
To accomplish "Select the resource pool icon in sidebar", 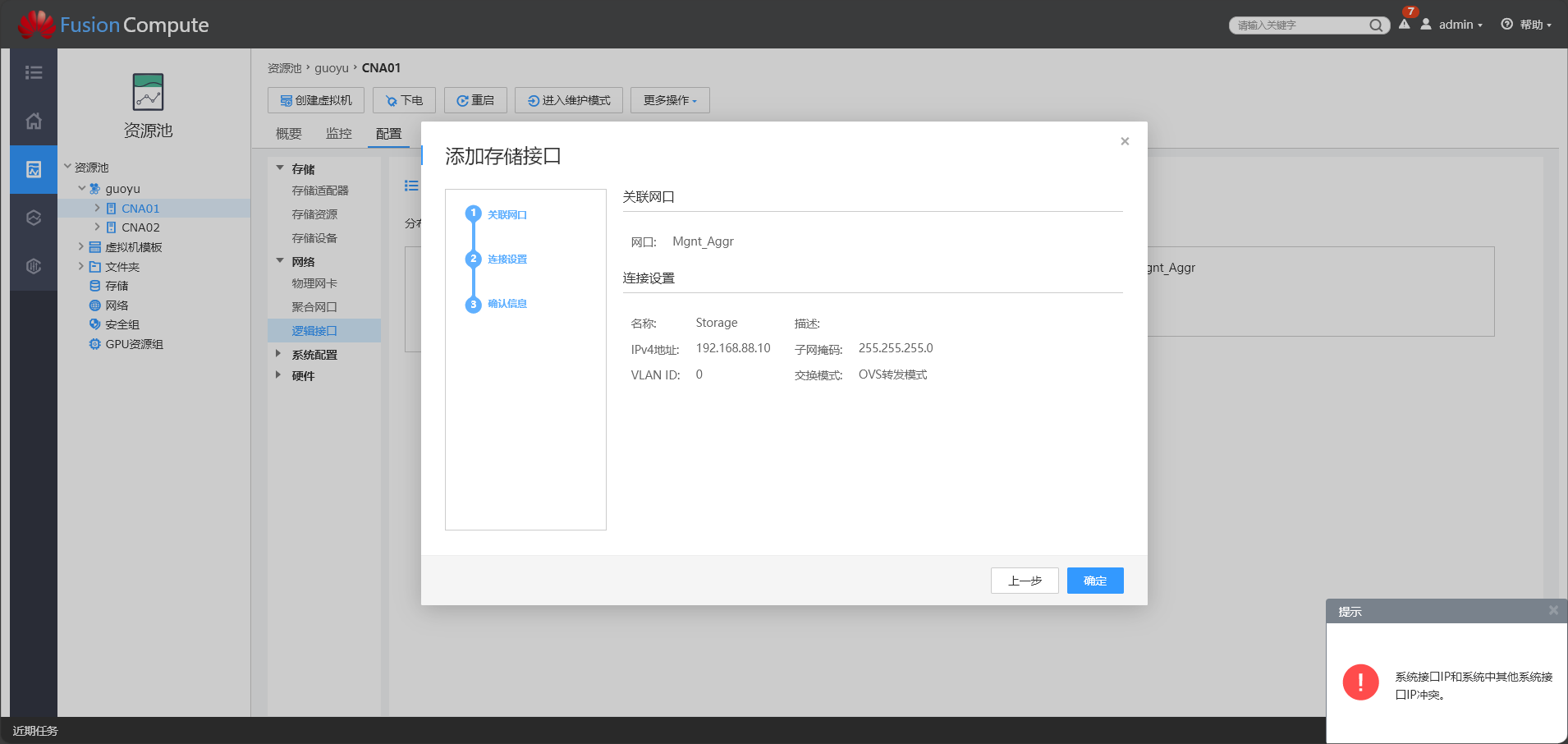I will point(34,169).
